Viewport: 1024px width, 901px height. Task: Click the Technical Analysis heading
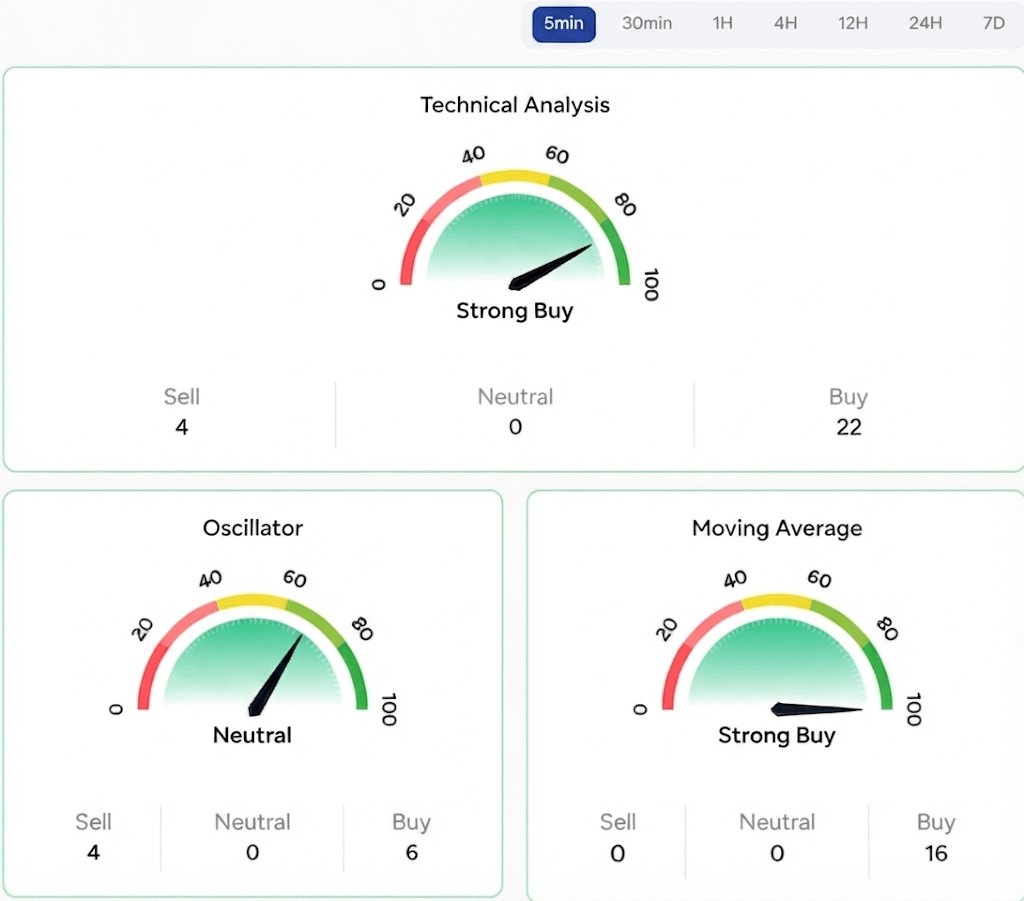click(515, 105)
